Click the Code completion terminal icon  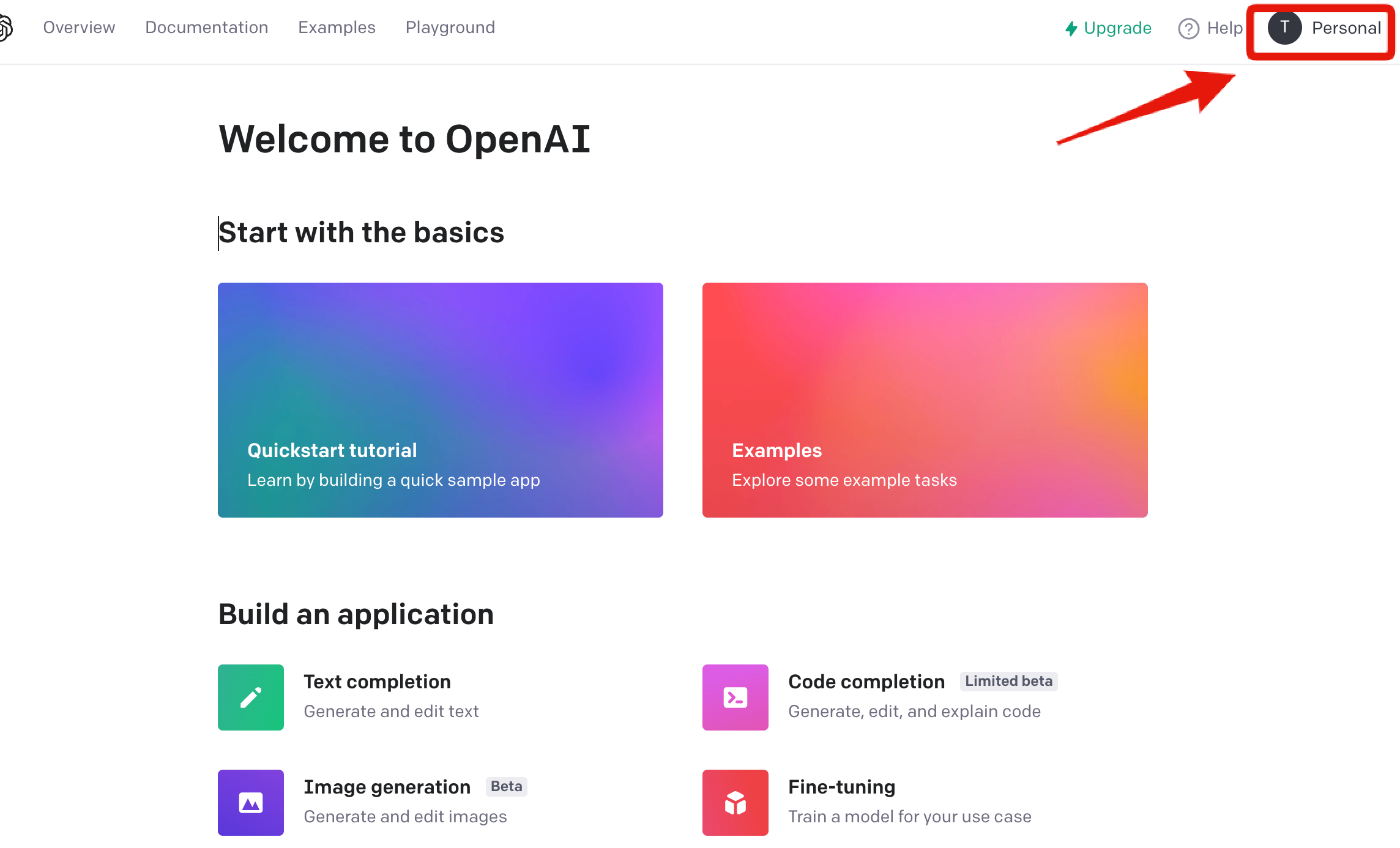click(735, 697)
